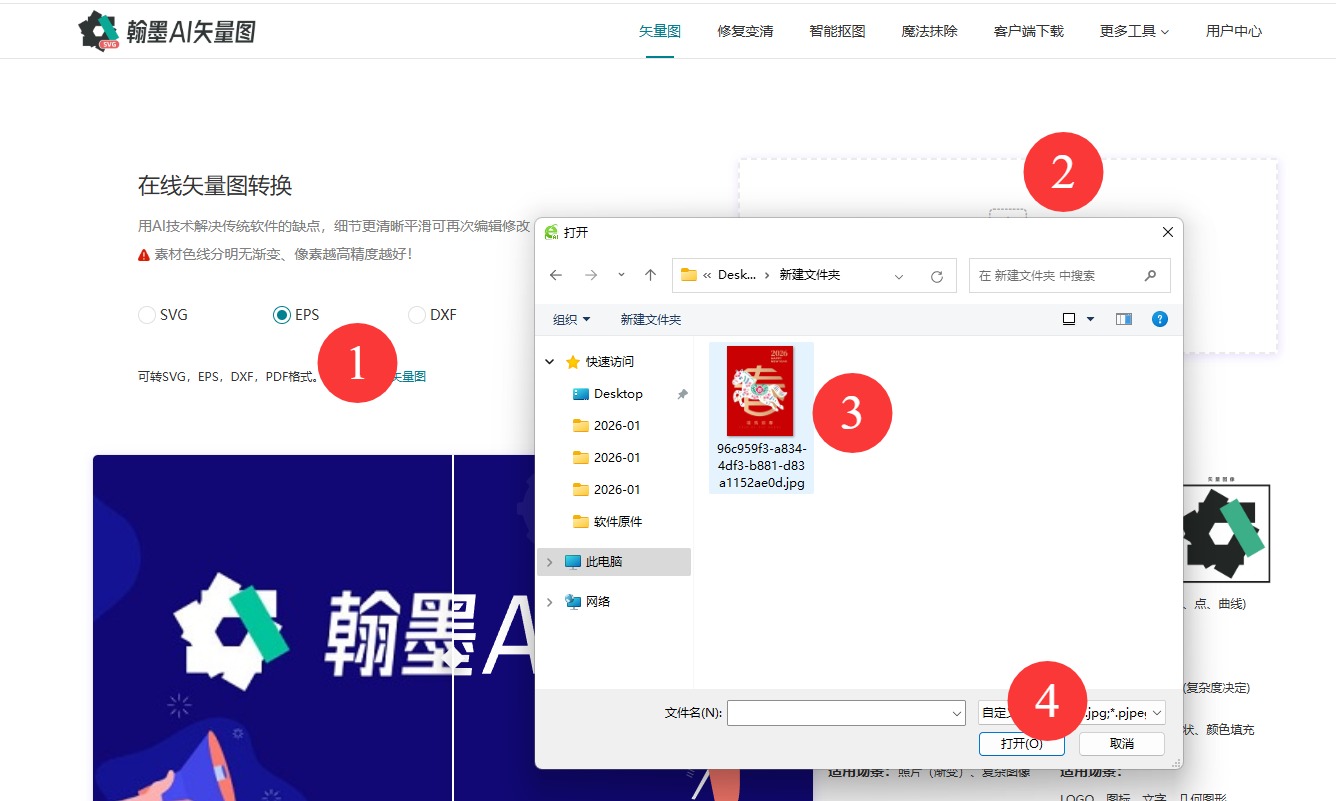Click the up-folder arrow in dialog
The height and width of the screenshot is (801, 1336).
pos(650,275)
